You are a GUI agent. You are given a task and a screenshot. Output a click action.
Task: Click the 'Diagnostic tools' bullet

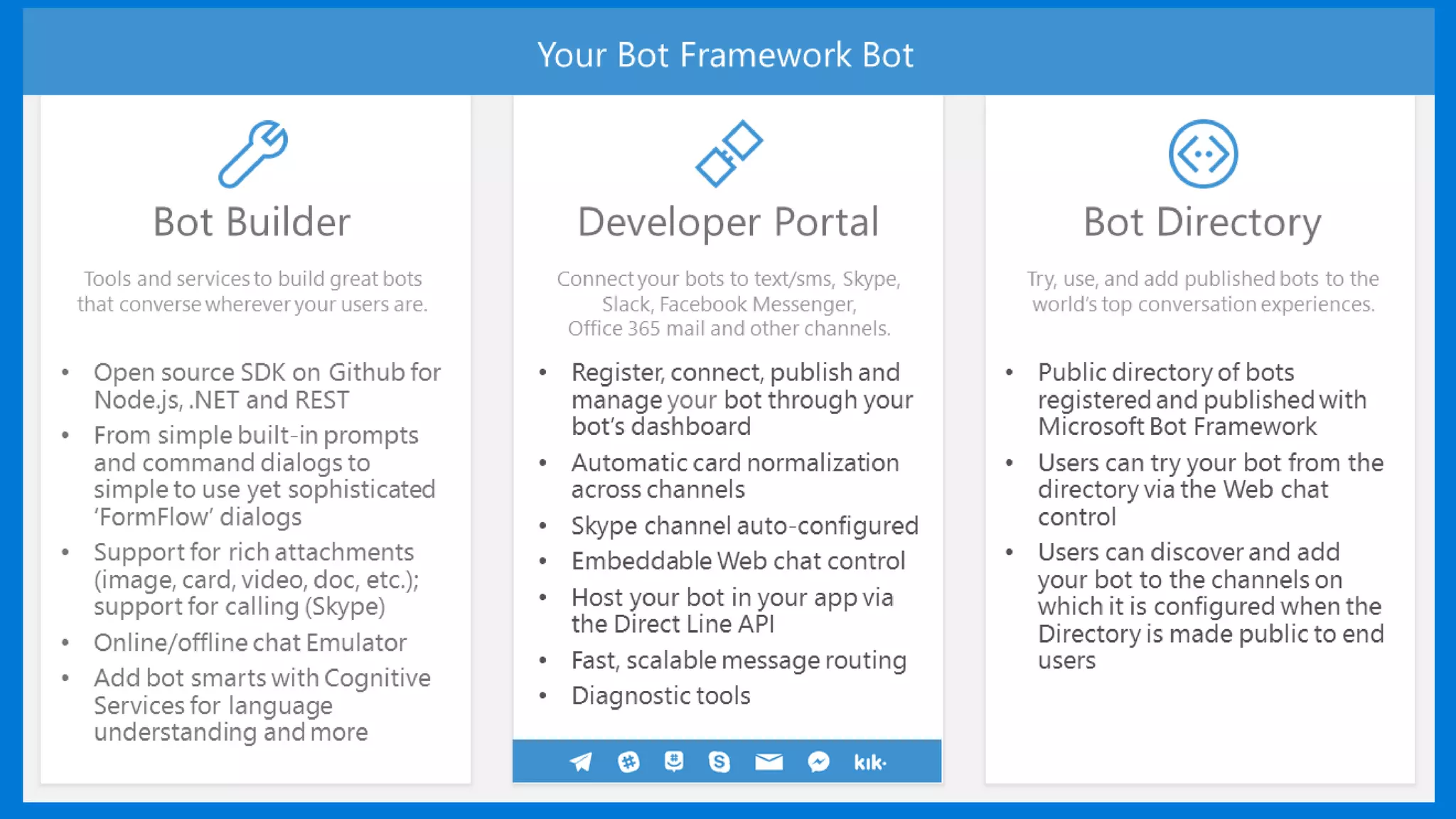(x=660, y=695)
